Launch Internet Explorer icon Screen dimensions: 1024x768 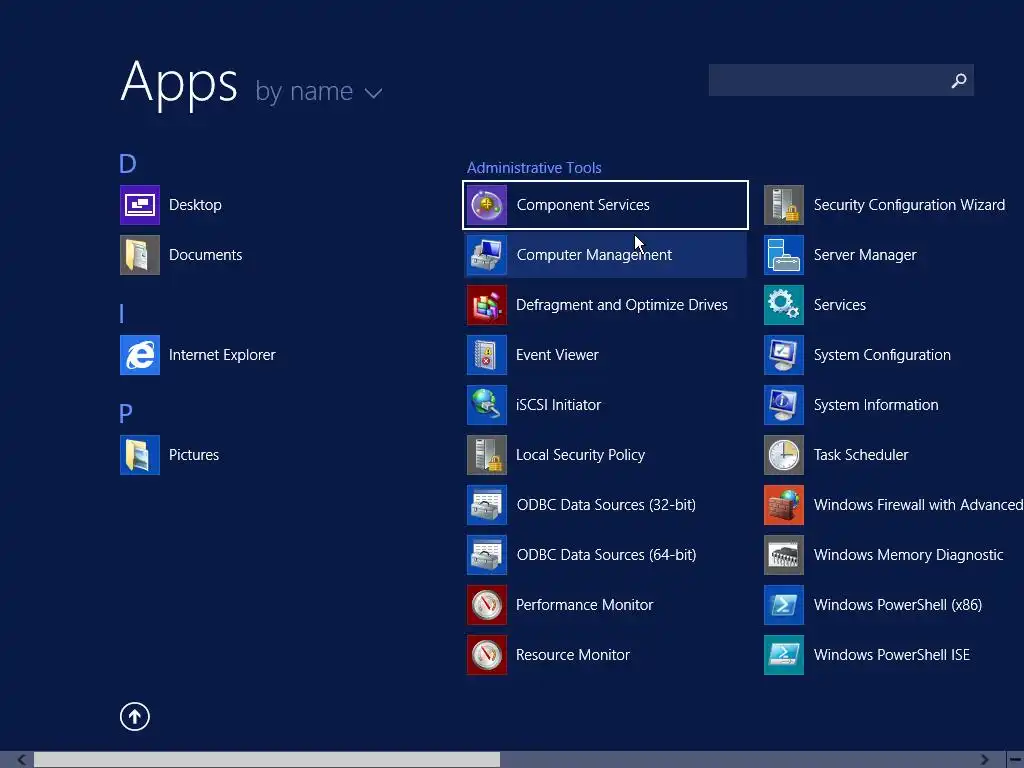(140, 355)
